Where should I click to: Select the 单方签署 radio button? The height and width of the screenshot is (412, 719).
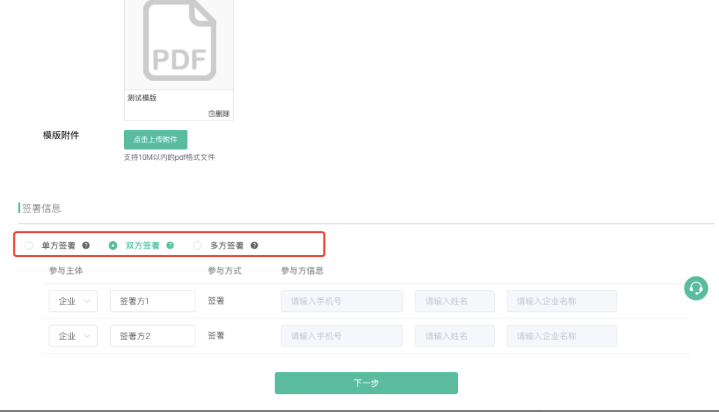(29, 245)
